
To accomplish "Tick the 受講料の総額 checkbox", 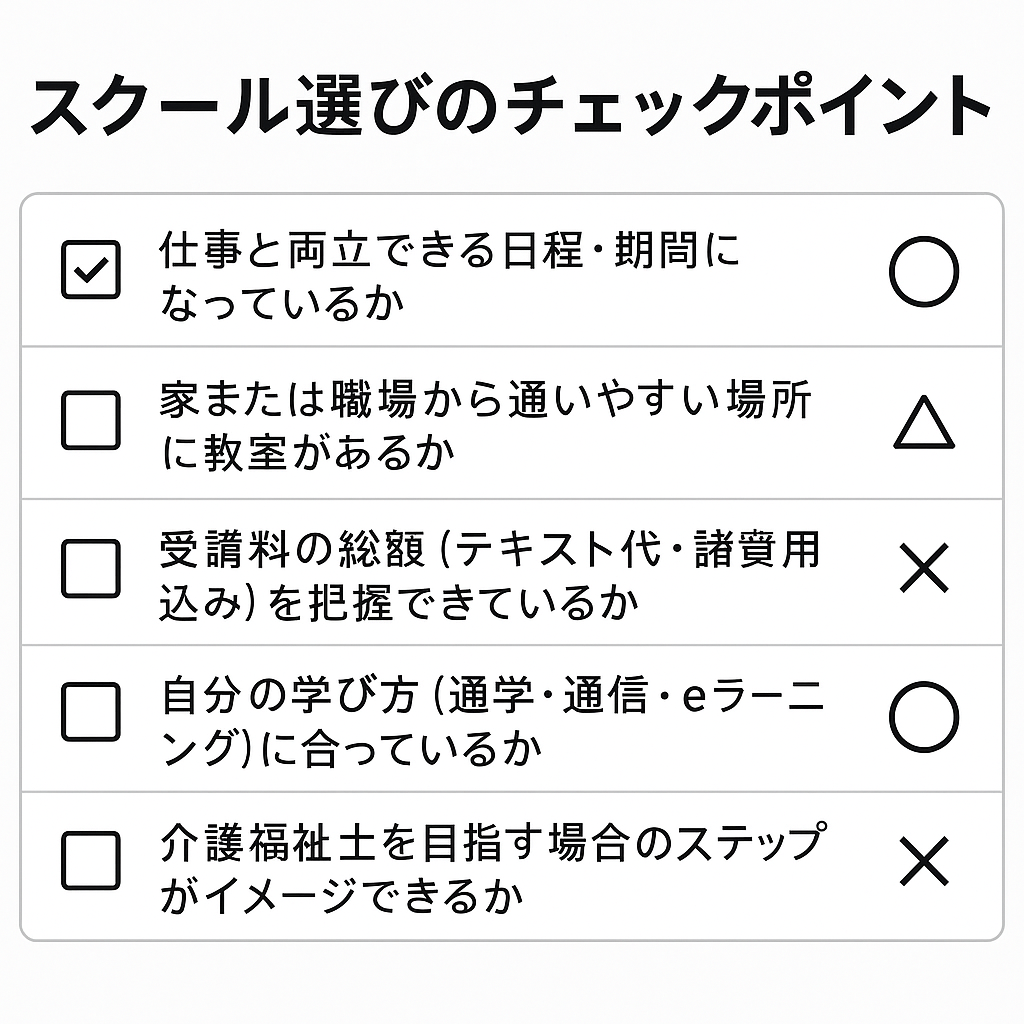I will click(91, 568).
